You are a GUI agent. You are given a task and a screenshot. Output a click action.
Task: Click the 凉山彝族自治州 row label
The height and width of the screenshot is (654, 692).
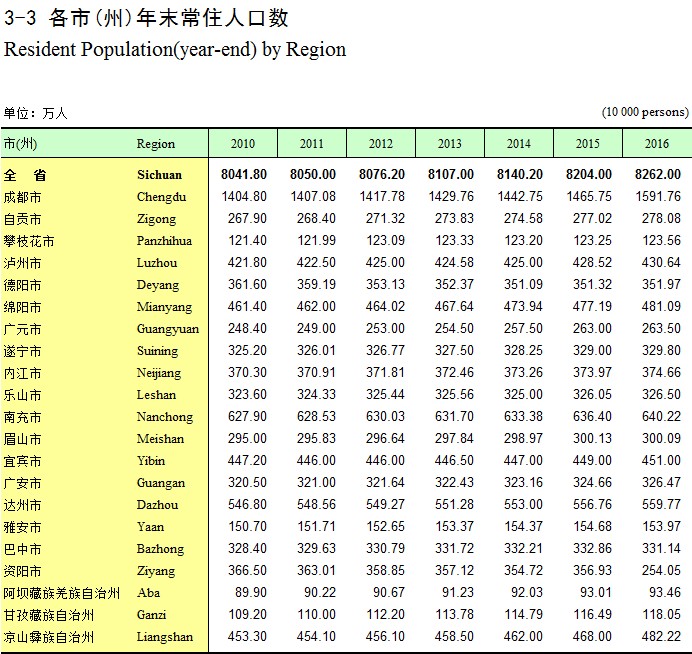tap(49, 637)
